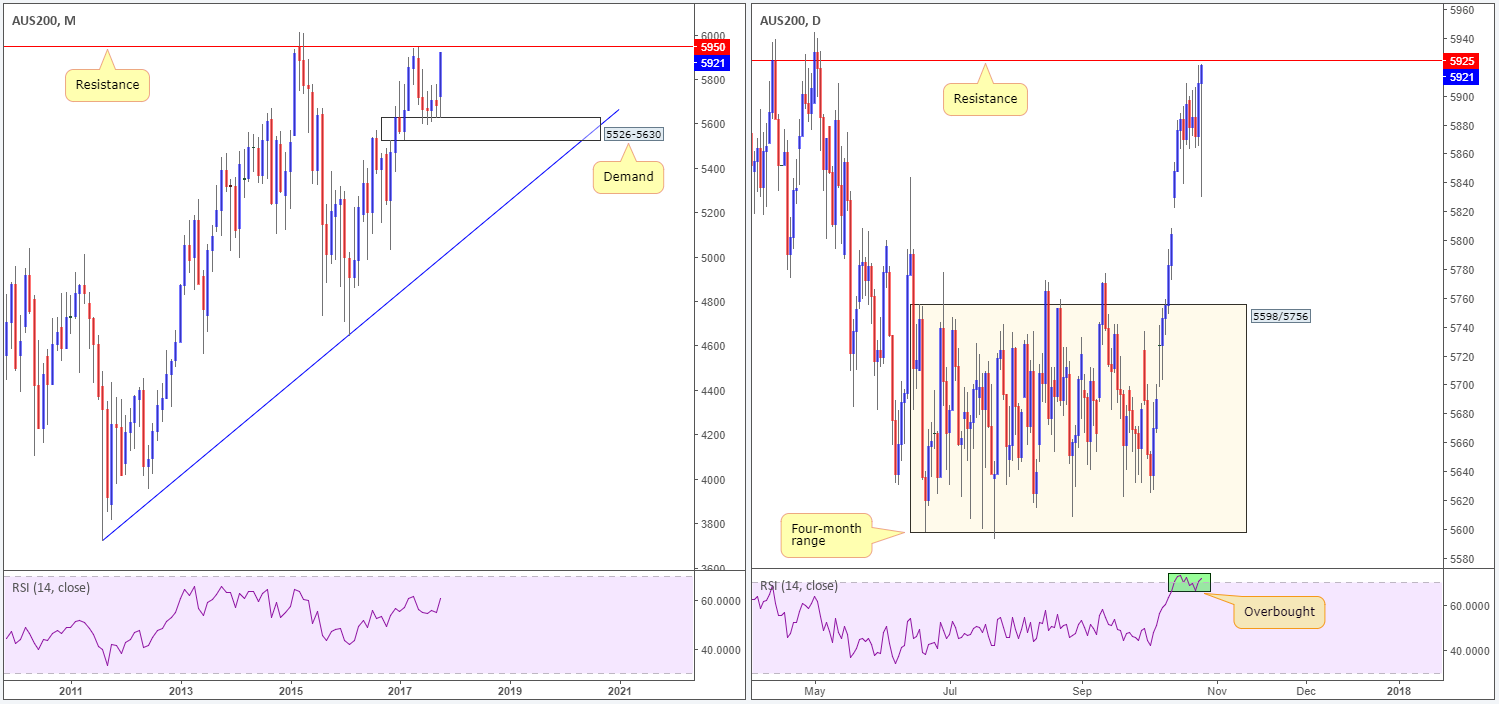Click the 2017 time axis label
The height and width of the screenshot is (704, 1499).
click(x=400, y=690)
